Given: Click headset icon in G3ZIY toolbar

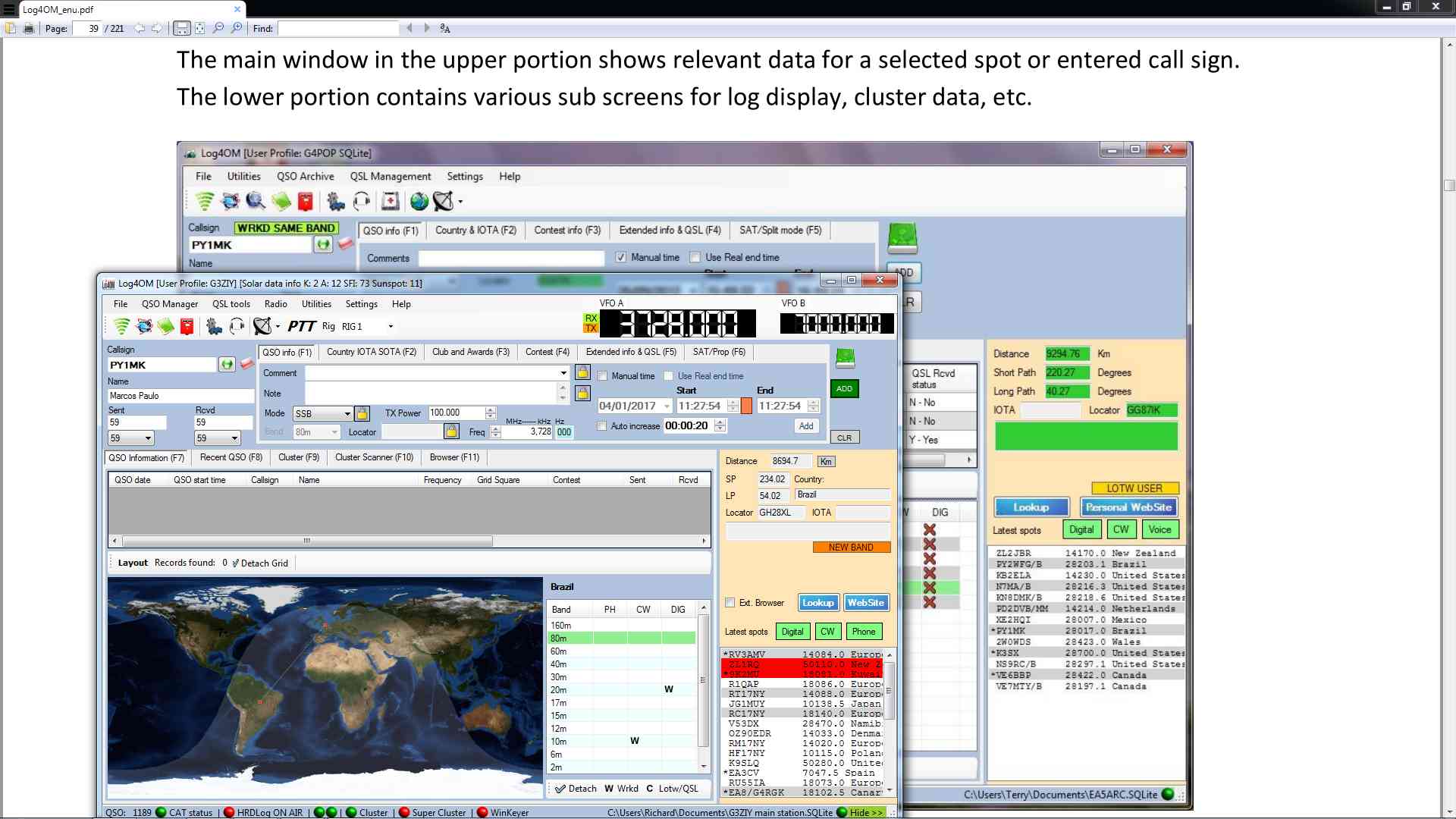Looking at the screenshot, I should pyautogui.click(x=237, y=326).
